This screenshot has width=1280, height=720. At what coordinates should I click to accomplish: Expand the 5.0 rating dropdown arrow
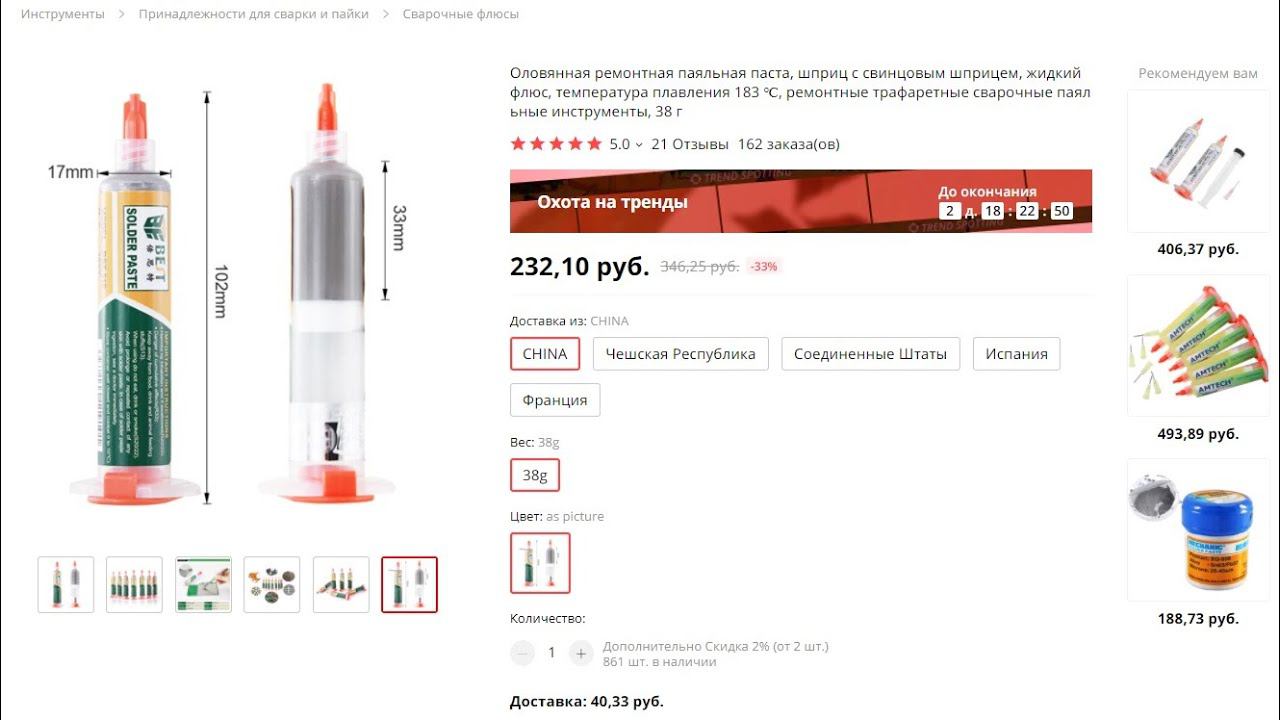pyautogui.click(x=639, y=145)
